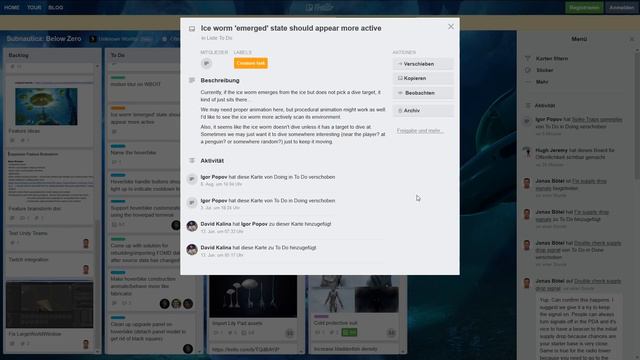Image resolution: width=640 pixels, height=360 pixels.
Task: Click the Backlog list header
Action: click(x=18, y=55)
